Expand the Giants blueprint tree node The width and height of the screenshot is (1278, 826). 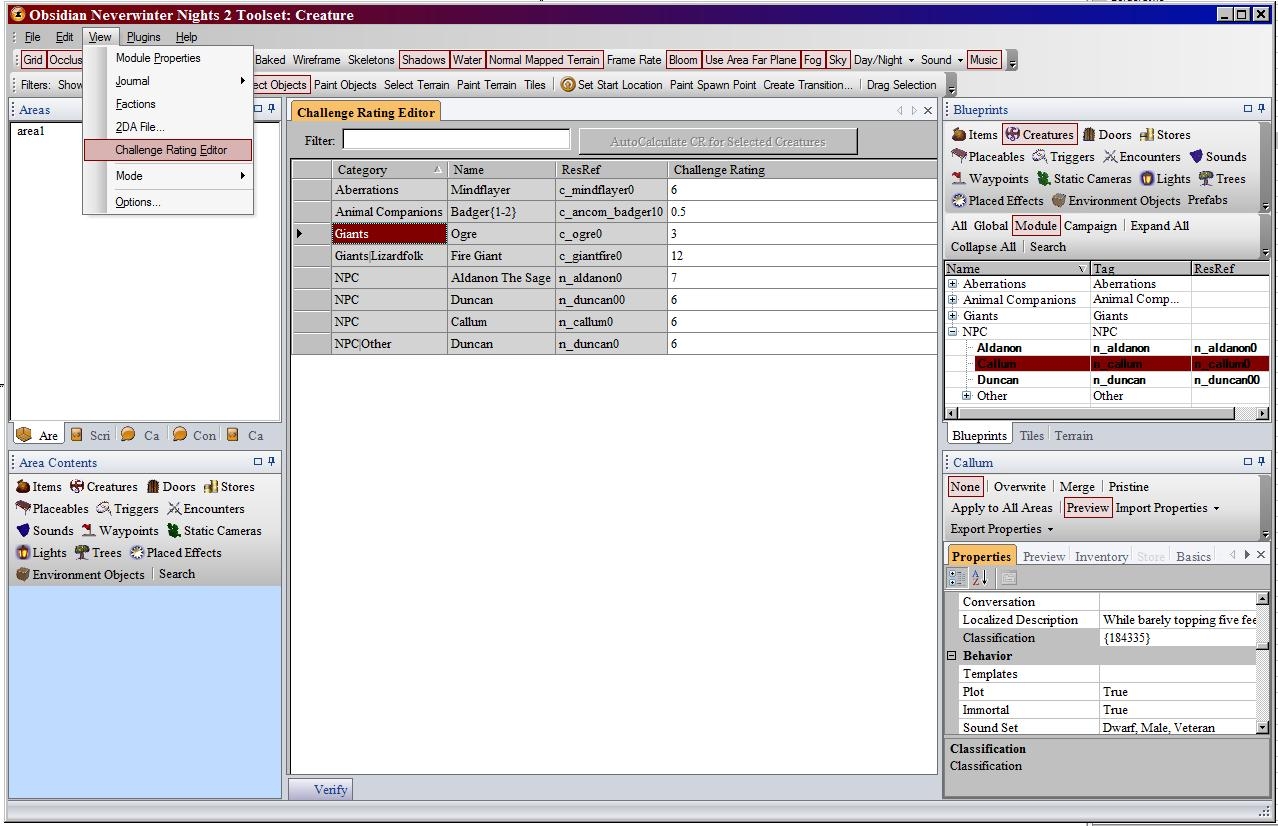coord(953,316)
